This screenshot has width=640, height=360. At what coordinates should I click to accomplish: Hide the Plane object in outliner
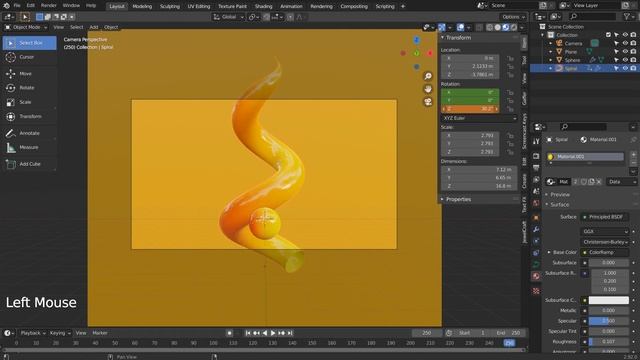[x=625, y=52]
